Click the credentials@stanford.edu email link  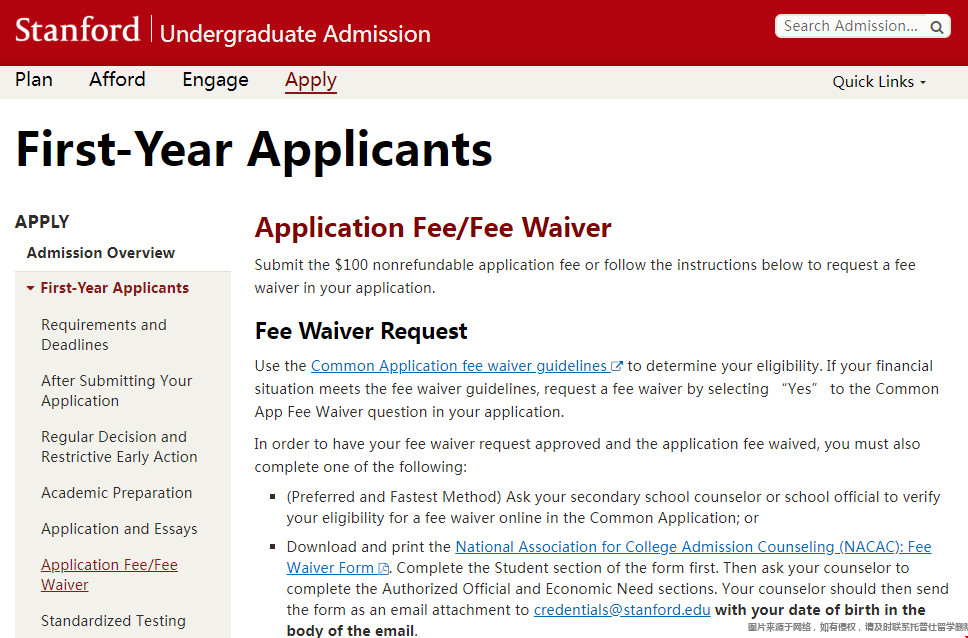point(622,610)
